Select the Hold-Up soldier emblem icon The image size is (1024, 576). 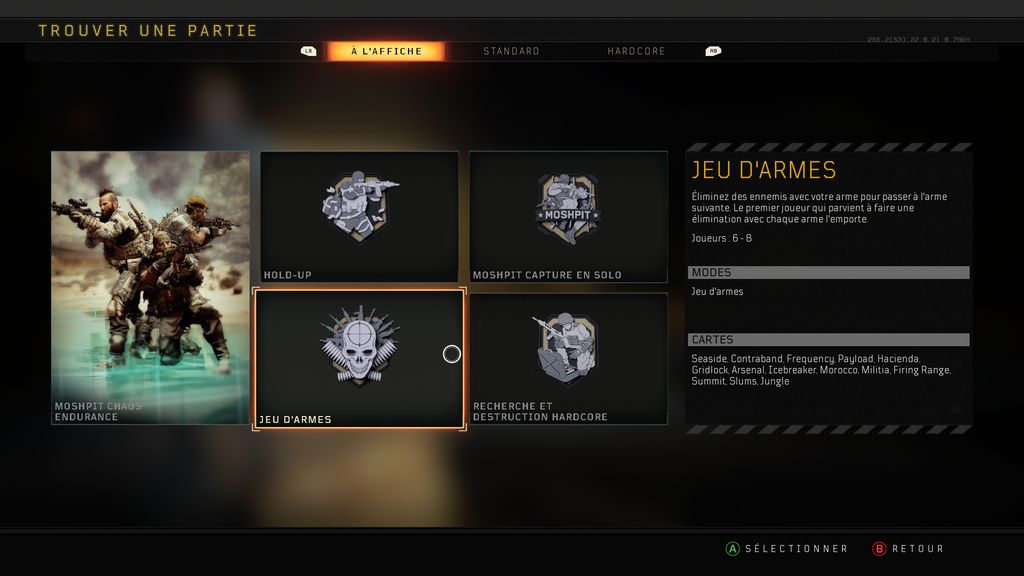click(x=360, y=206)
